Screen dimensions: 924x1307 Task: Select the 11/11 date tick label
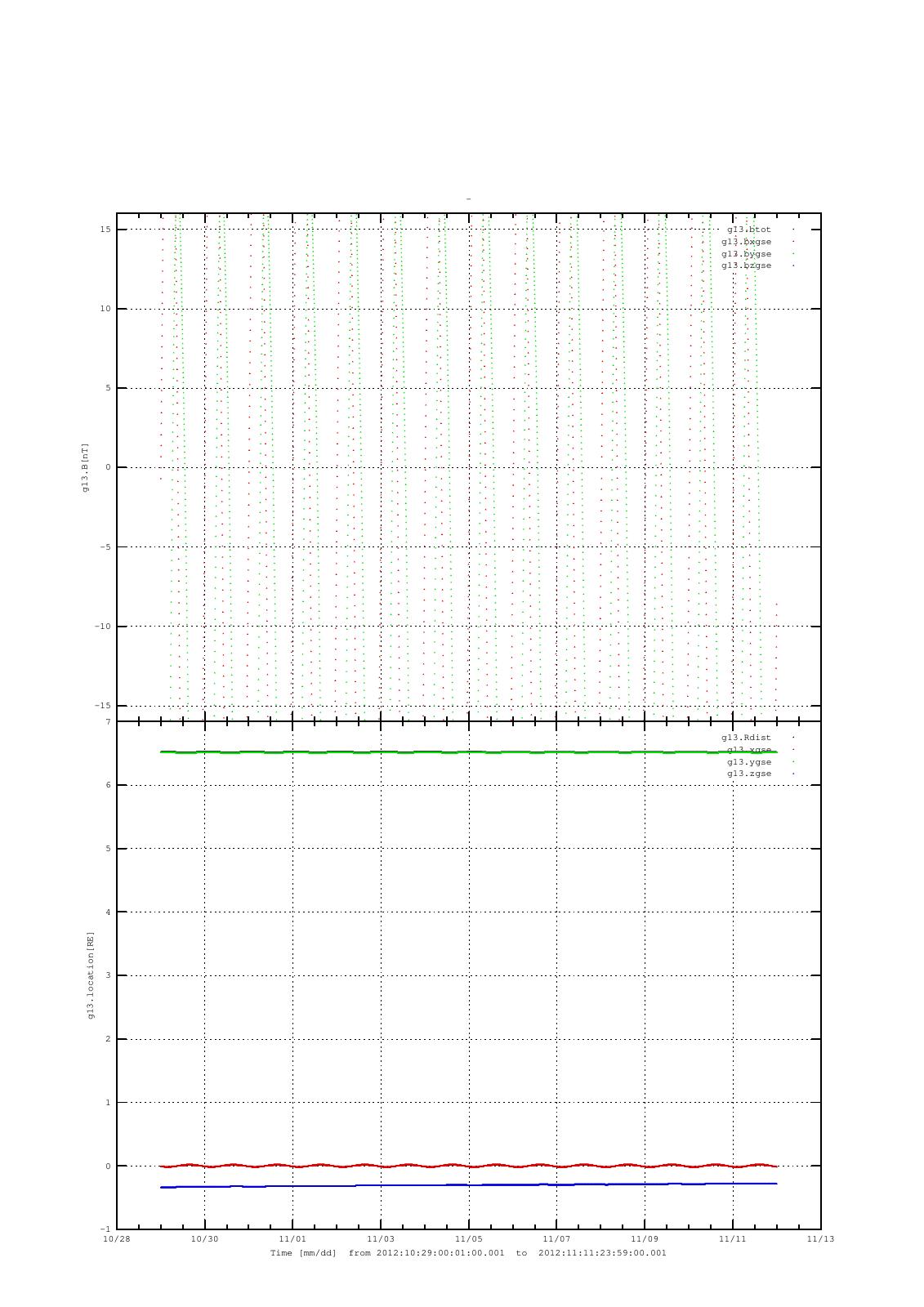732,1239
